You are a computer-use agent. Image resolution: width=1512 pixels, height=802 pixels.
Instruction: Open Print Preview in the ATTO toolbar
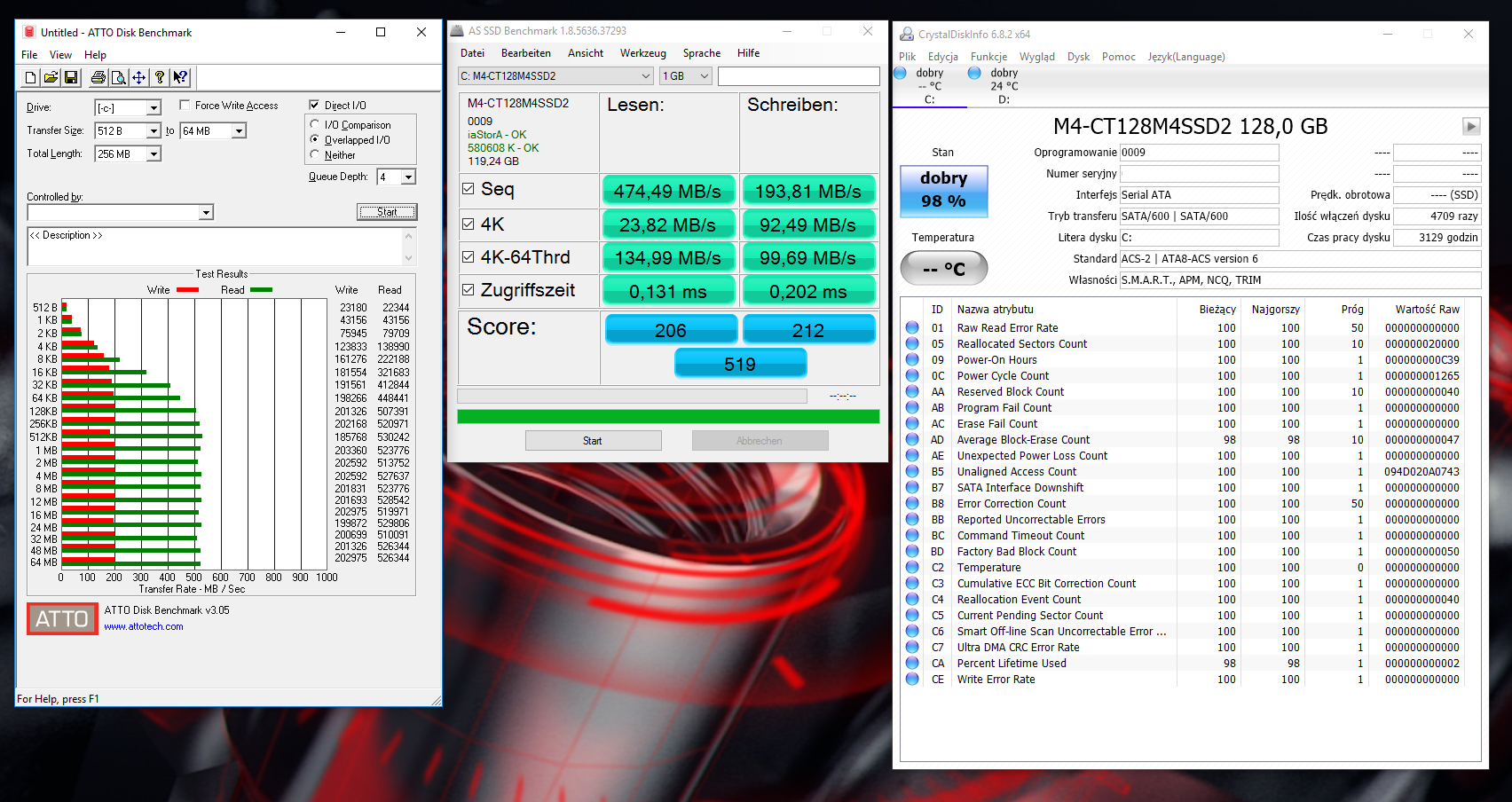click(118, 78)
